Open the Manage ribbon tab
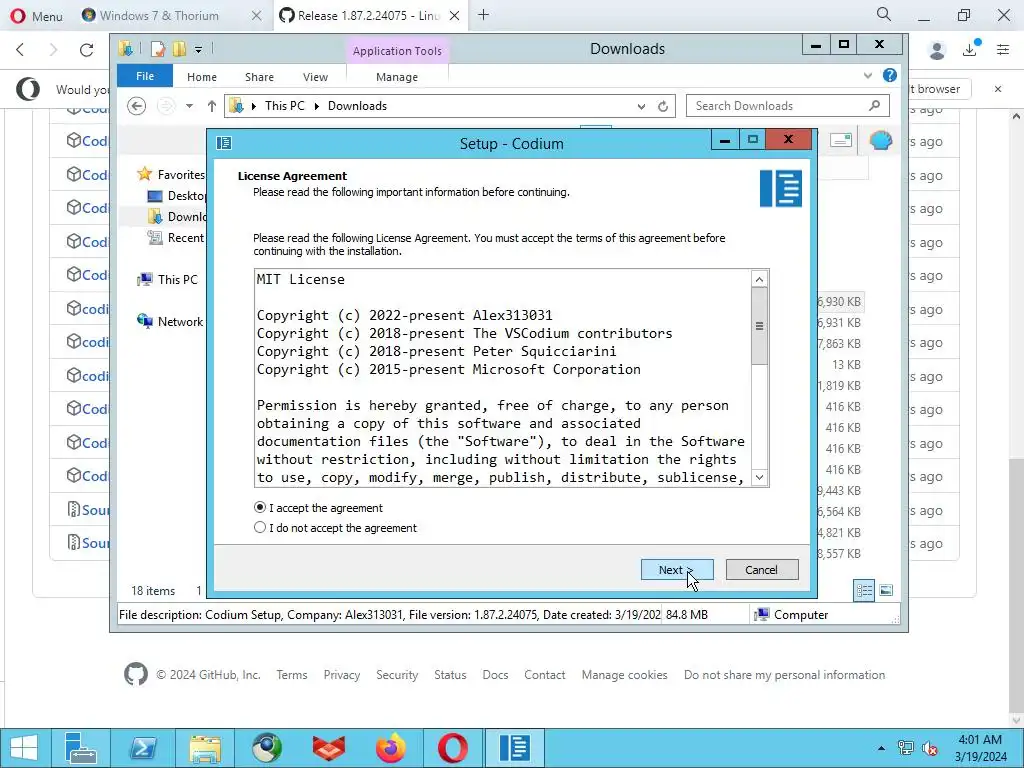 [397, 77]
